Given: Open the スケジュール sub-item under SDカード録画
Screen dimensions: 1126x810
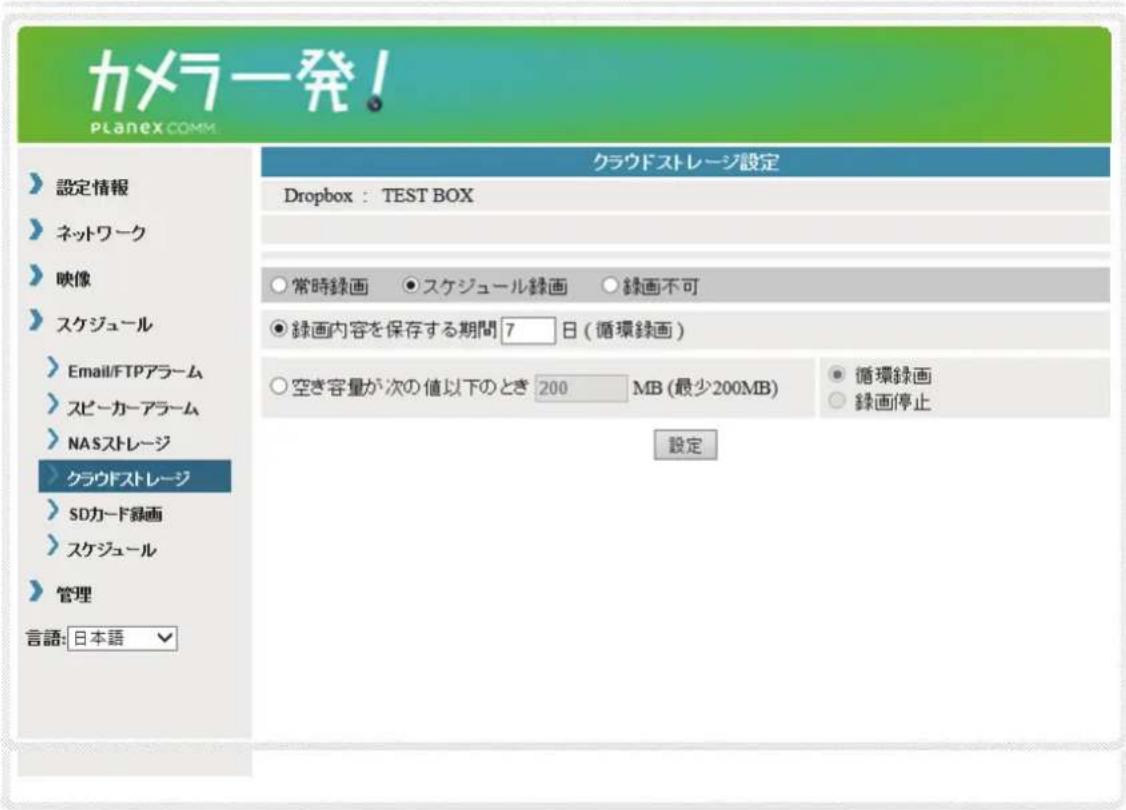Looking at the screenshot, I should coord(111,549).
